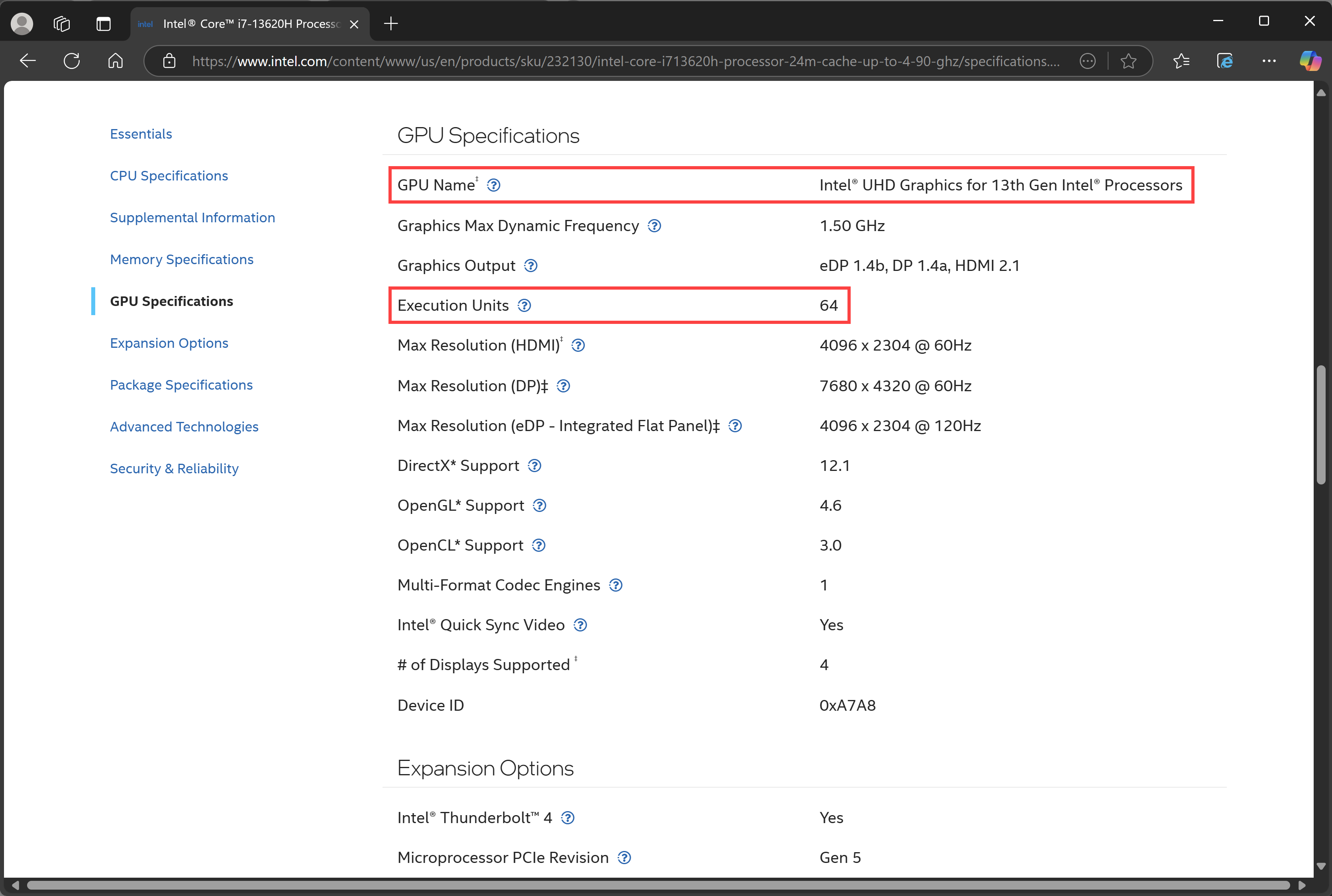Jump to CPU Specifications section

point(169,175)
